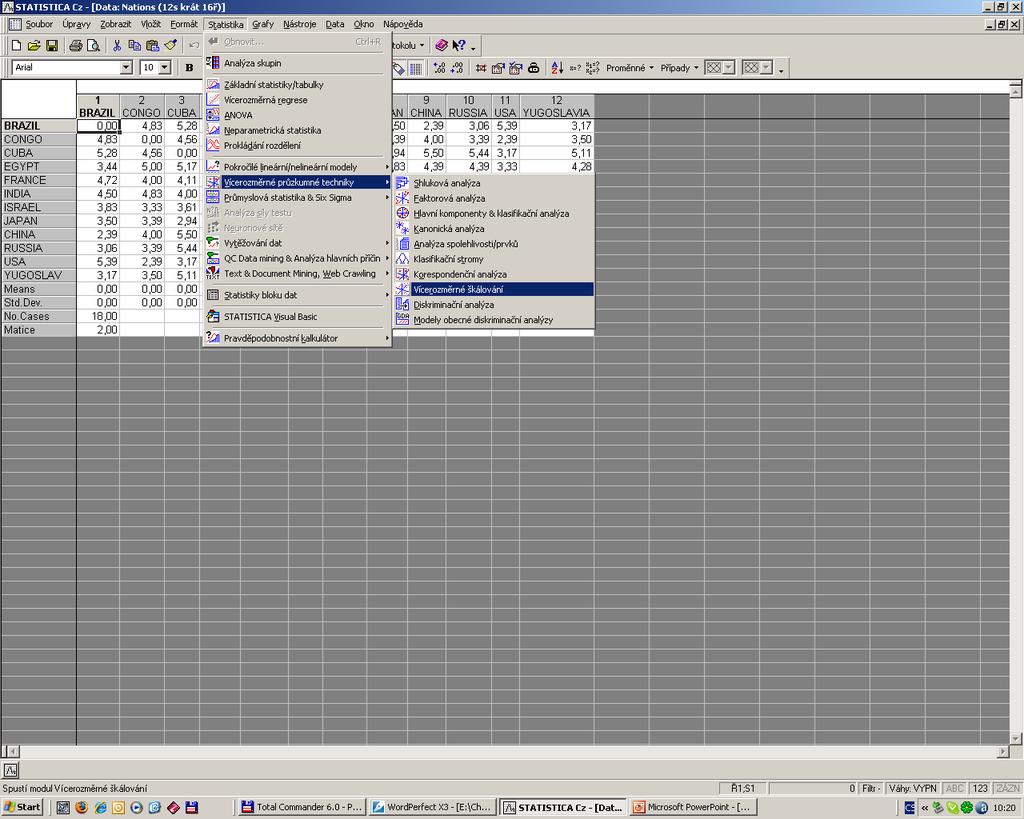Choose Neparametrická statistika menu entry
The image size is (1024, 819).
tap(298, 130)
